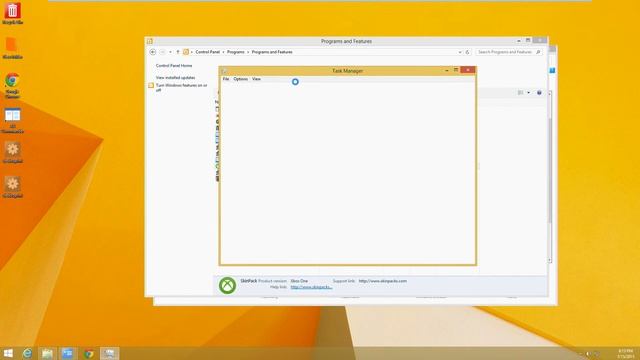The image size is (640, 360).
Task: Click the Up arrow in address bar
Action: tap(178, 52)
